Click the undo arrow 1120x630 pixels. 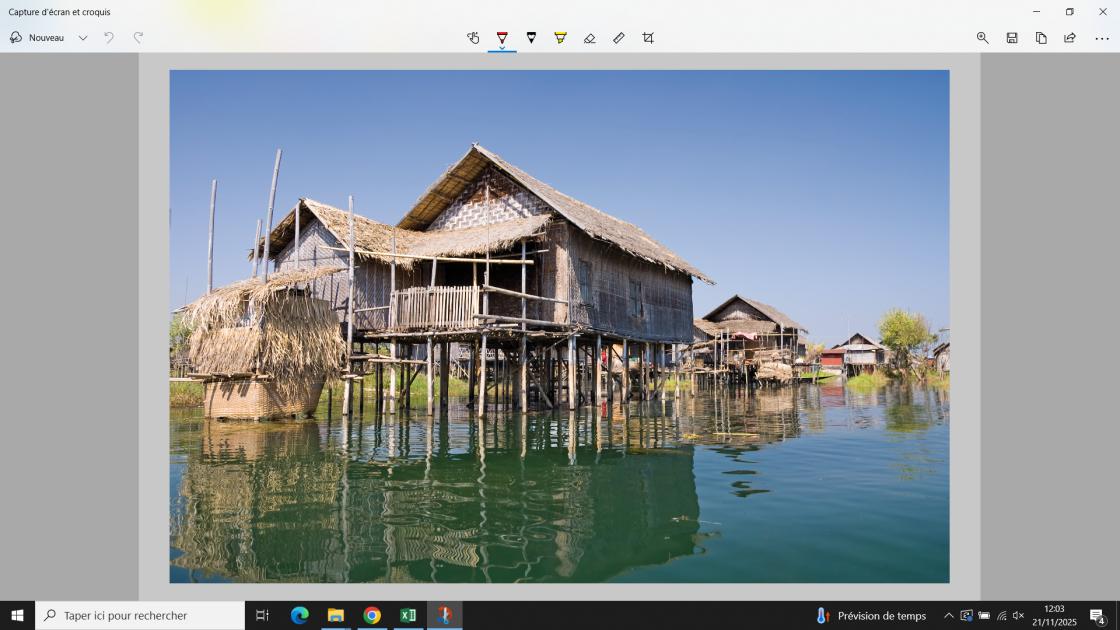109,38
